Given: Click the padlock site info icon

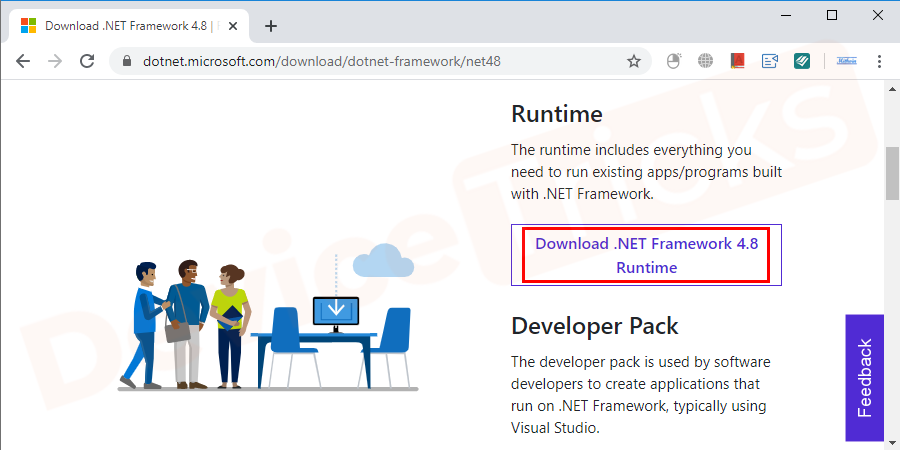Looking at the screenshot, I should [127, 61].
